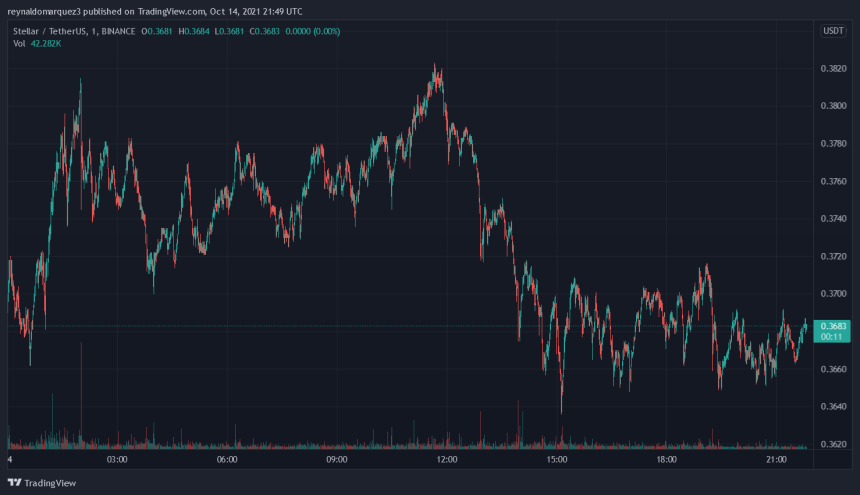
Task: Click the Stellar / TetherUS symbol title
Action: point(49,31)
